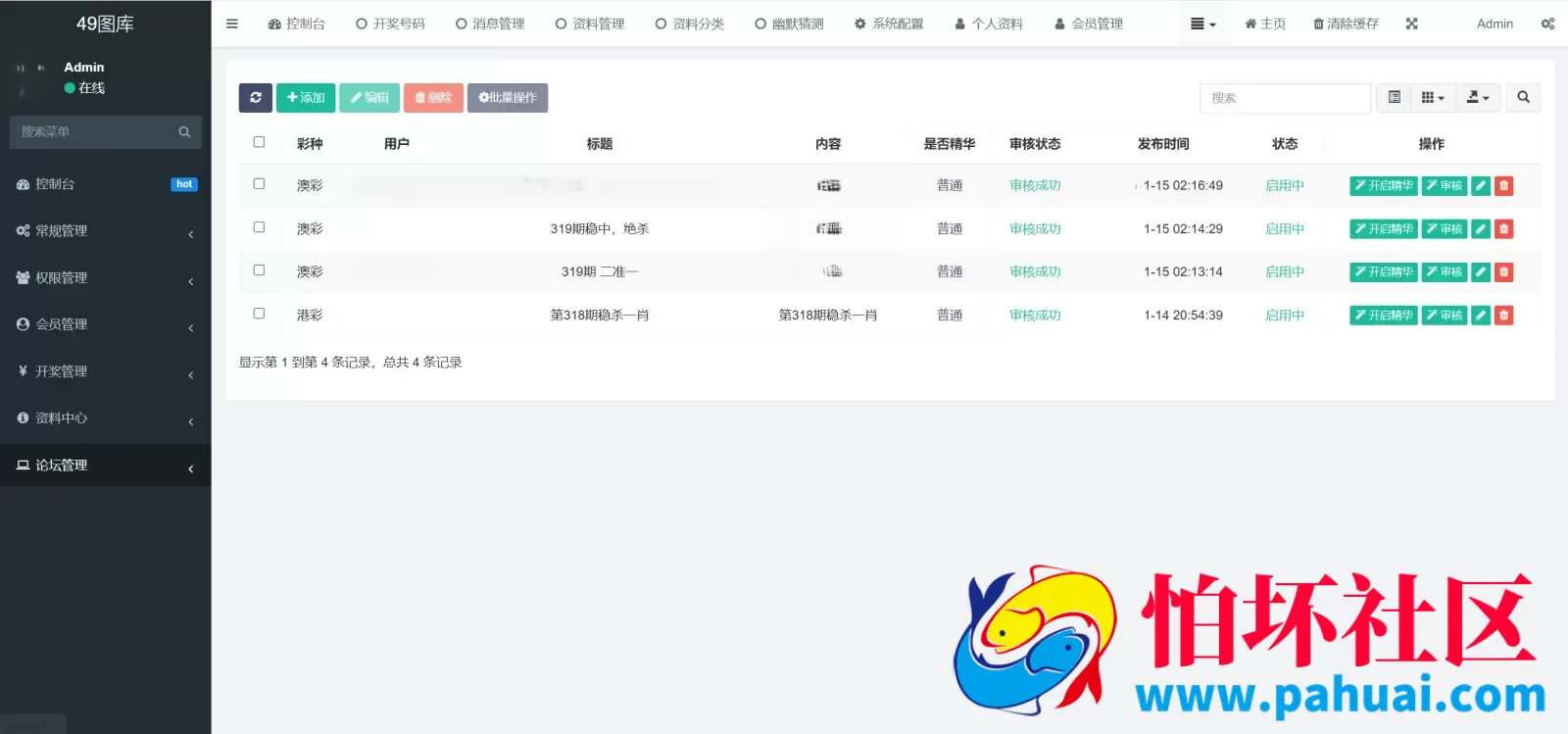This screenshot has height=734, width=1568.
Task: Click edit pencil icon for 319期 二准一 row
Action: click(1481, 271)
